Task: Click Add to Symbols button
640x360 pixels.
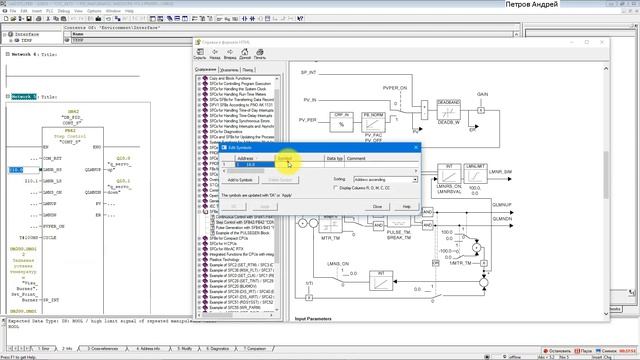Action: pyautogui.click(x=240, y=180)
